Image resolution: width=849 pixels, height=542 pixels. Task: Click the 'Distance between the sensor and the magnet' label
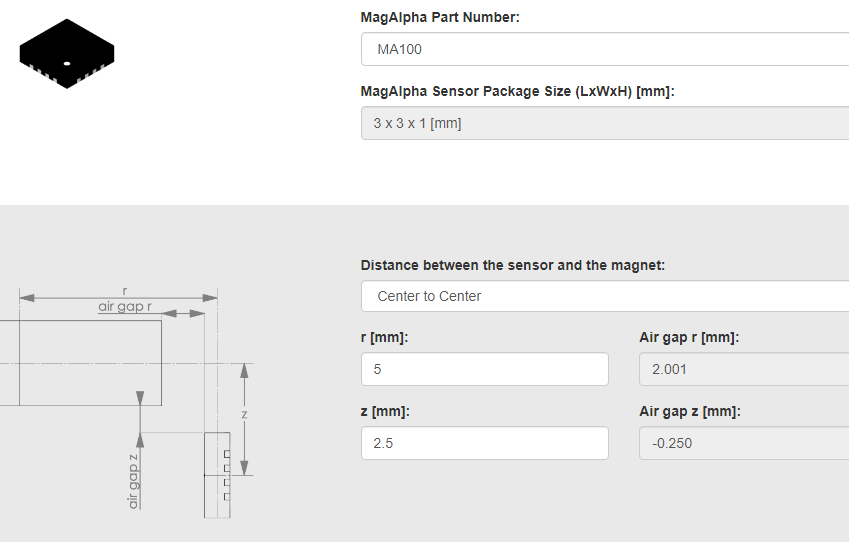point(513,265)
